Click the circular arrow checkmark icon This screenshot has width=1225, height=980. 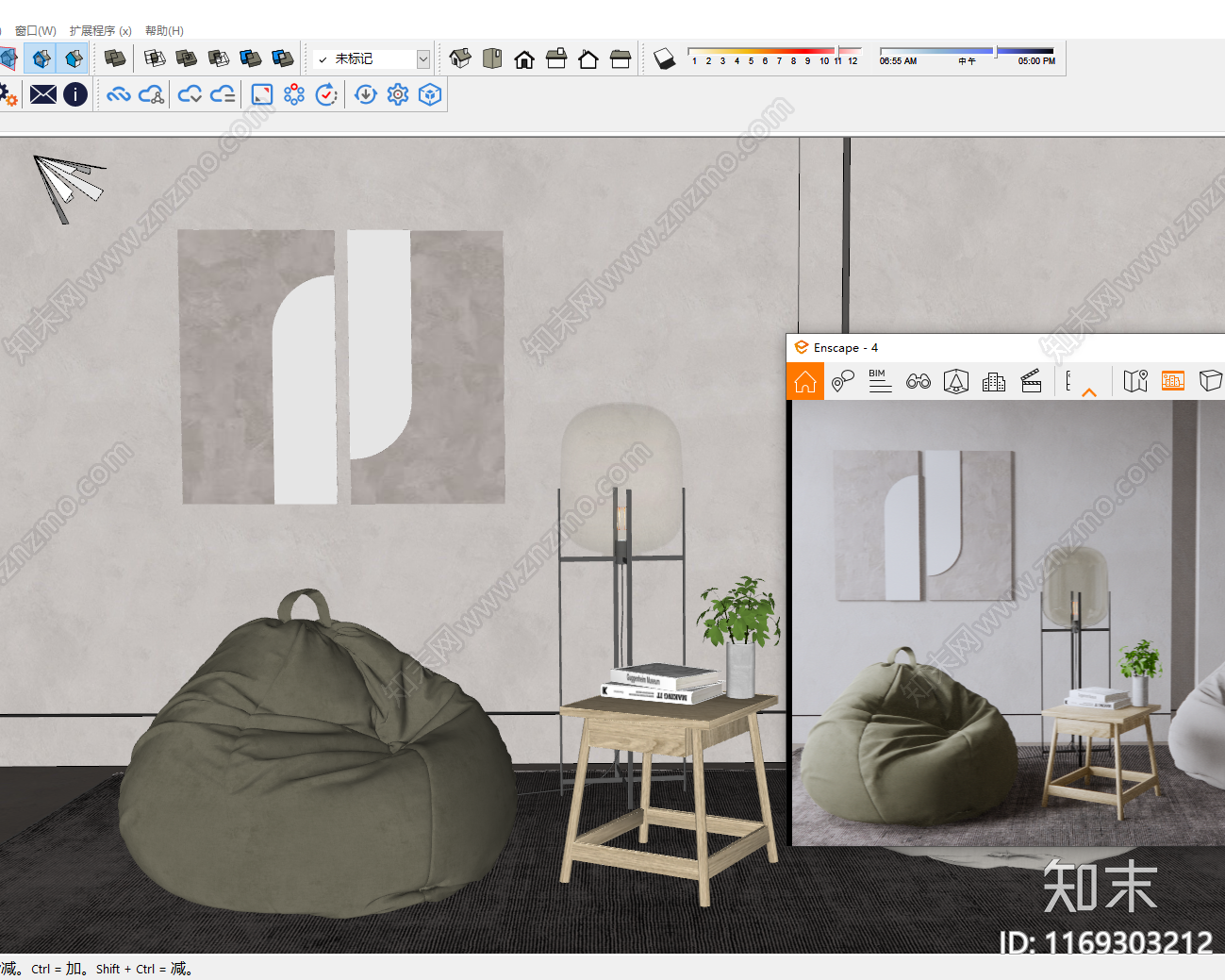tap(326, 94)
